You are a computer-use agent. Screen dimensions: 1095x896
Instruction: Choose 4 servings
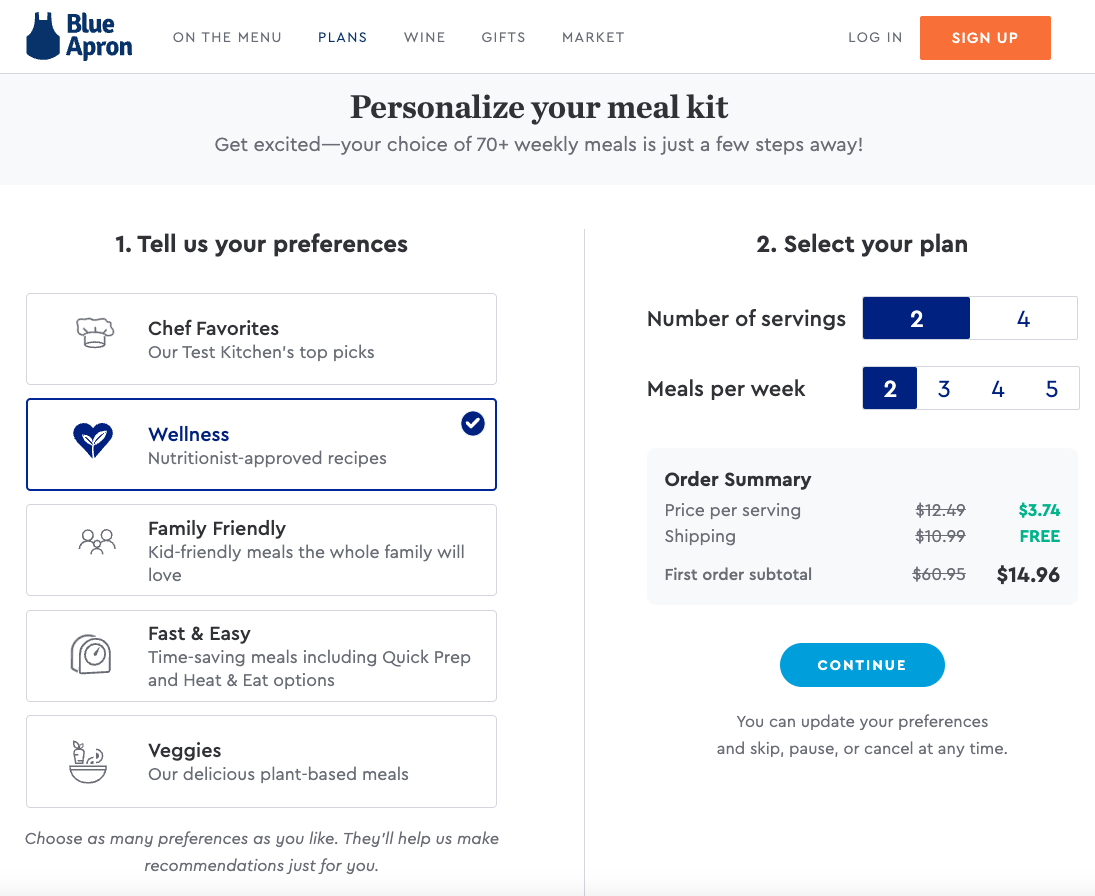click(x=1023, y=317)
